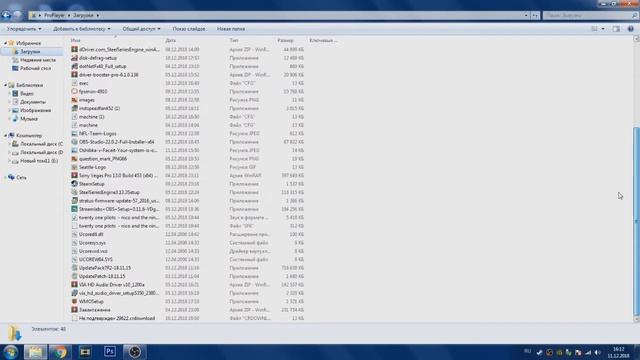The image size is (640, 360).
Task: Toggle the preview pane icon
Action: 616,29
